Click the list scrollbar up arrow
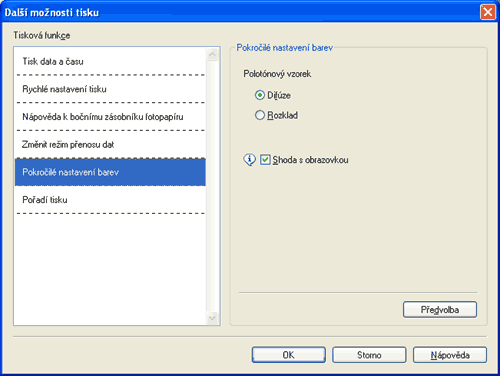Viewport: 500px width, 376px height. [x=212, y=54]
